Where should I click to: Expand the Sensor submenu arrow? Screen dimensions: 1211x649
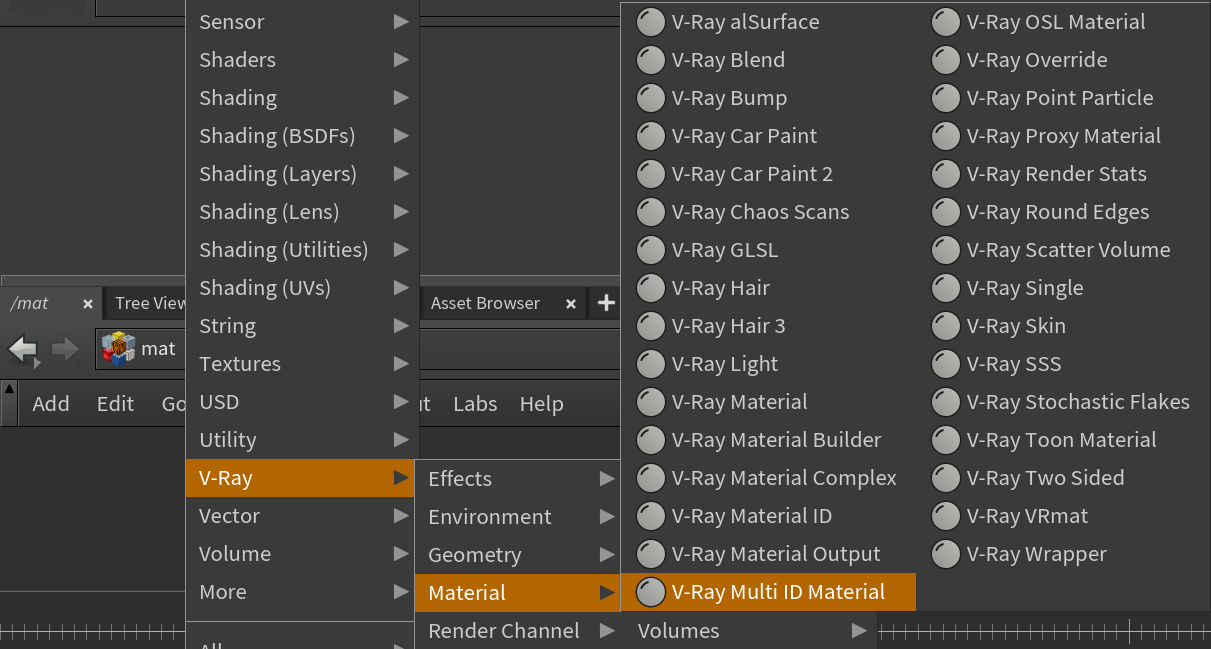pyautogui.click(x=401, y=22)
